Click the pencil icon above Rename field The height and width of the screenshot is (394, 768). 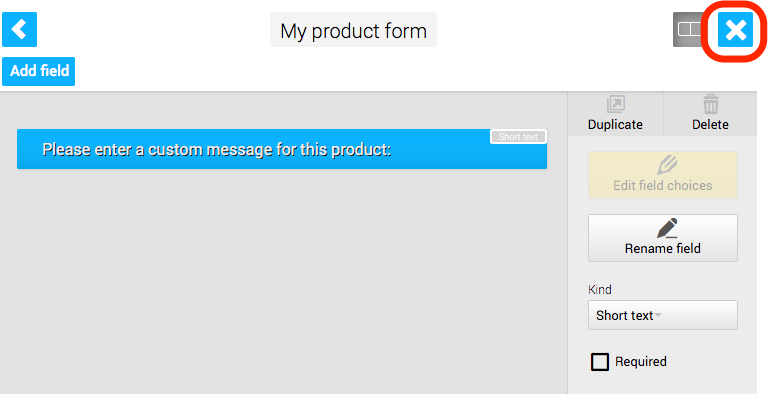click(667, 228)
